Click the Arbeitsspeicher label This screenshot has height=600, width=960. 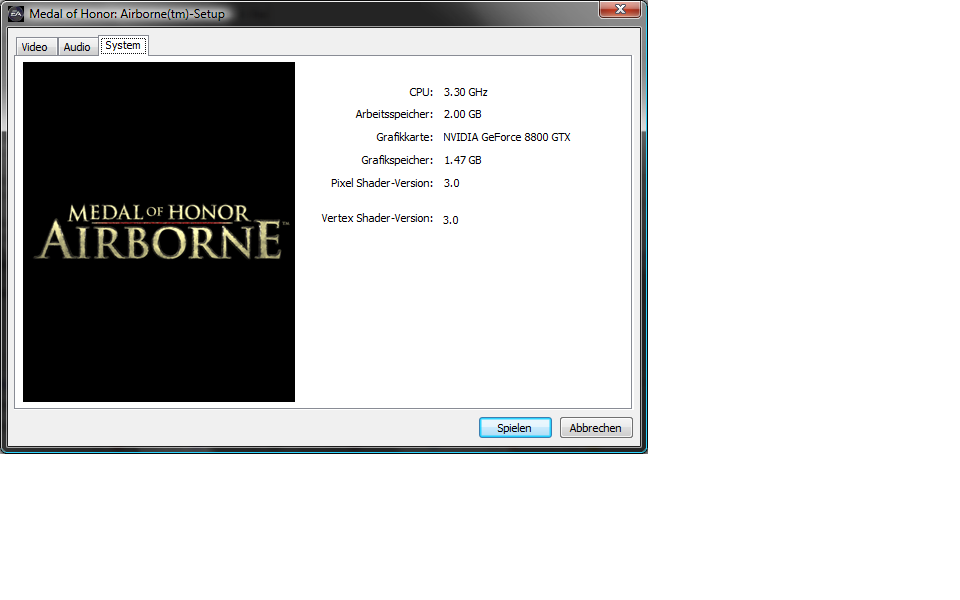pos(394,114)
